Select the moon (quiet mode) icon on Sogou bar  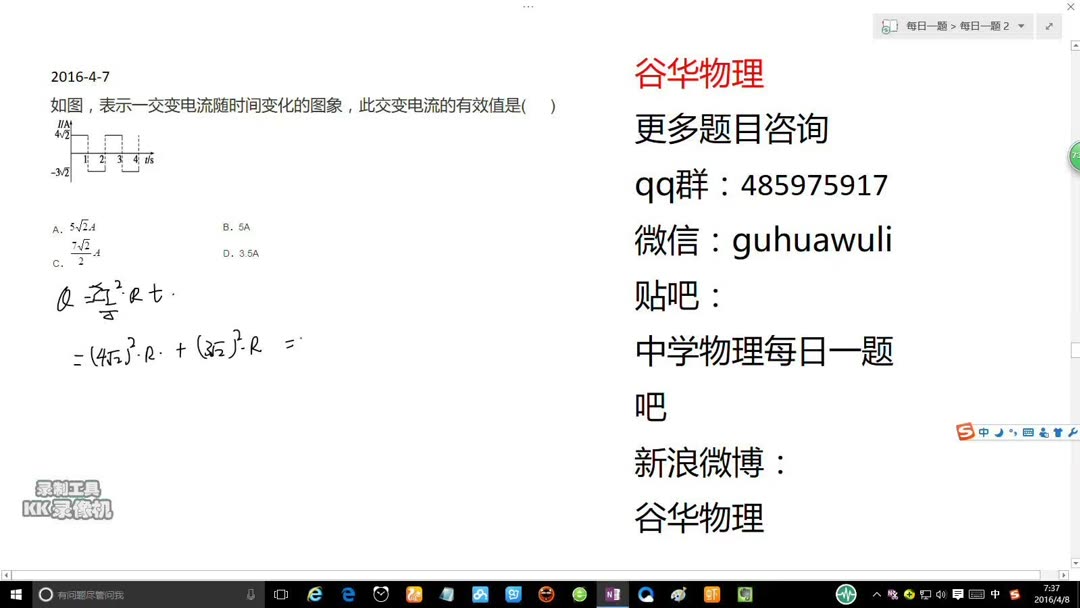click(x=999, y=432)
